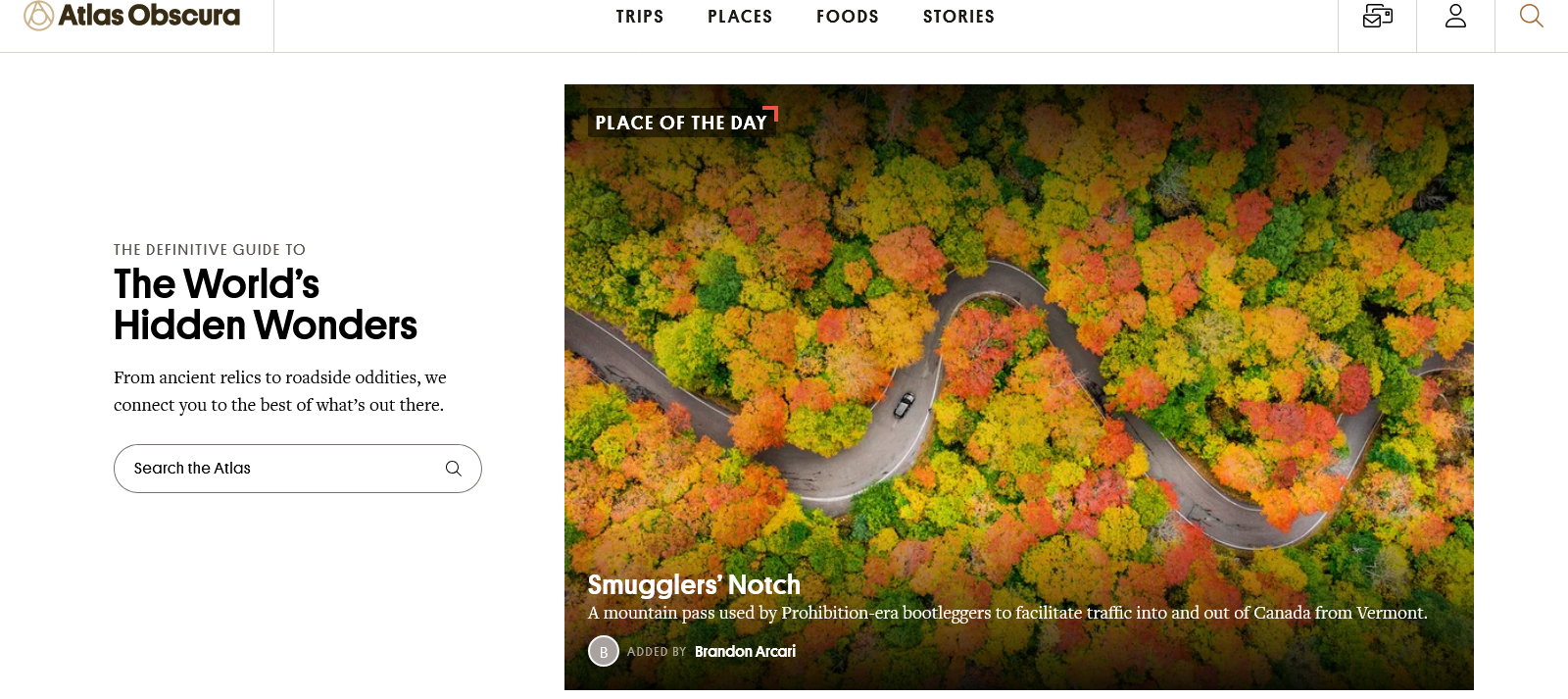
Task: Focus the Search the Atlas field
Action: pyautogui.click(x=284, y=469)
